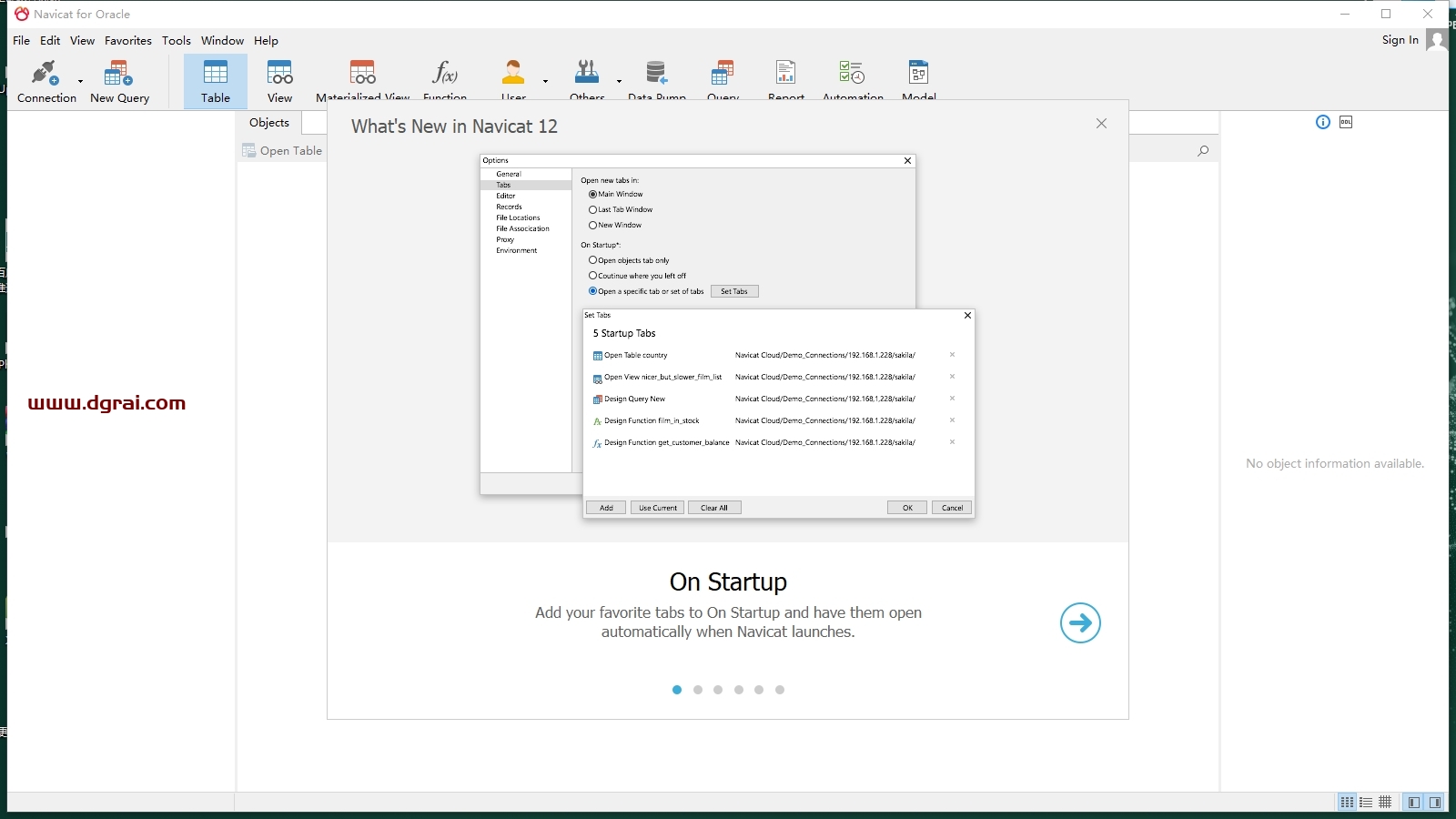Viewport: 1456px width, 819px height.
Task: Open the Automation toolbar item
Action: (853, 80)
